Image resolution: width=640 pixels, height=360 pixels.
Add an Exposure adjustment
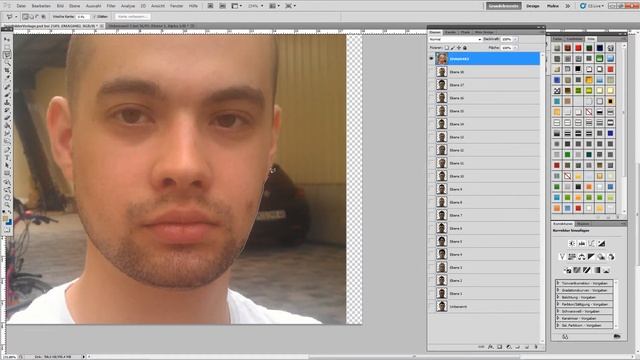pyautogui.click(x=601, y=244)
